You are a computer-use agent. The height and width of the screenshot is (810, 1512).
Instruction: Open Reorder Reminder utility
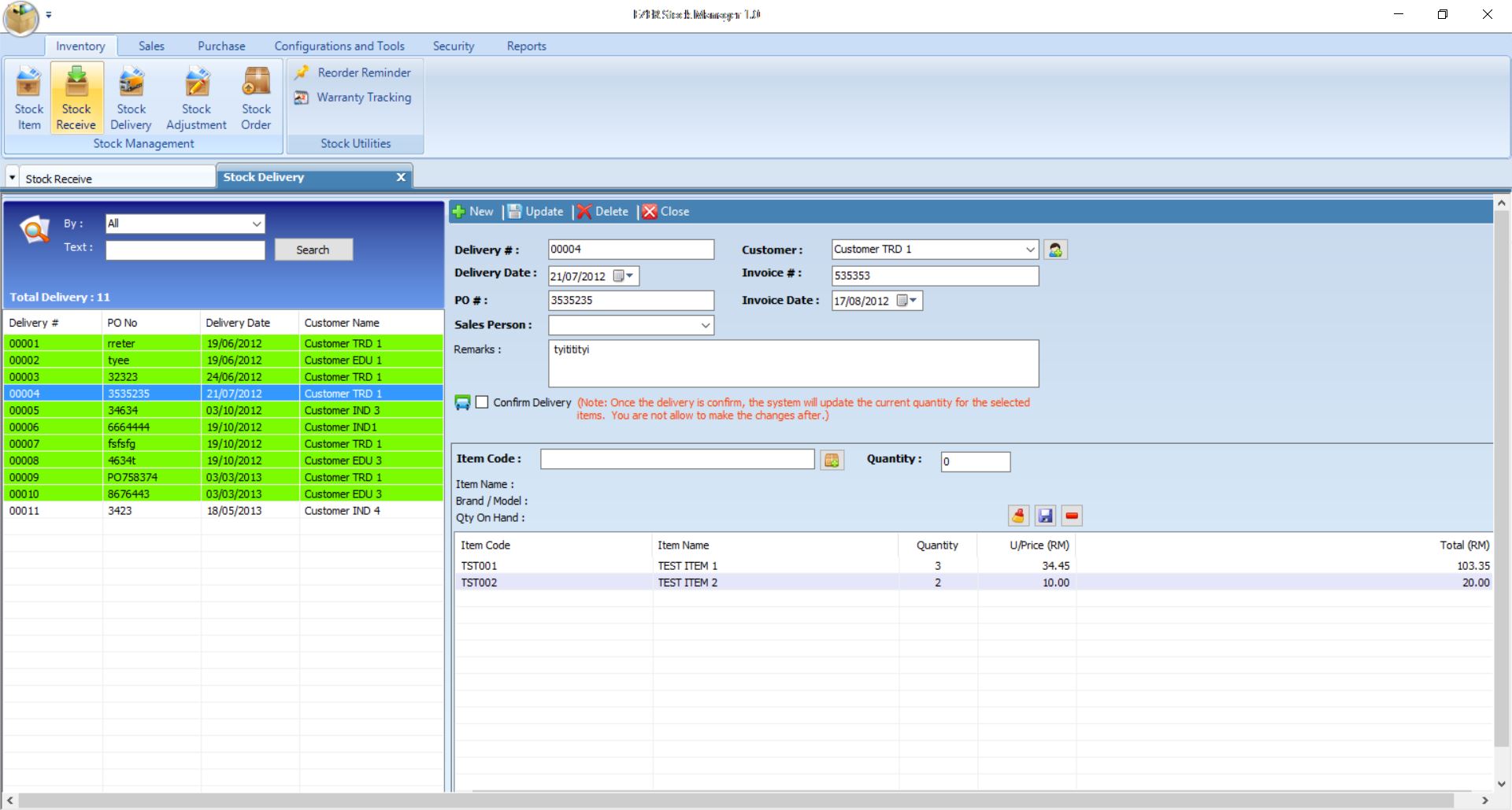pos(353,72)
